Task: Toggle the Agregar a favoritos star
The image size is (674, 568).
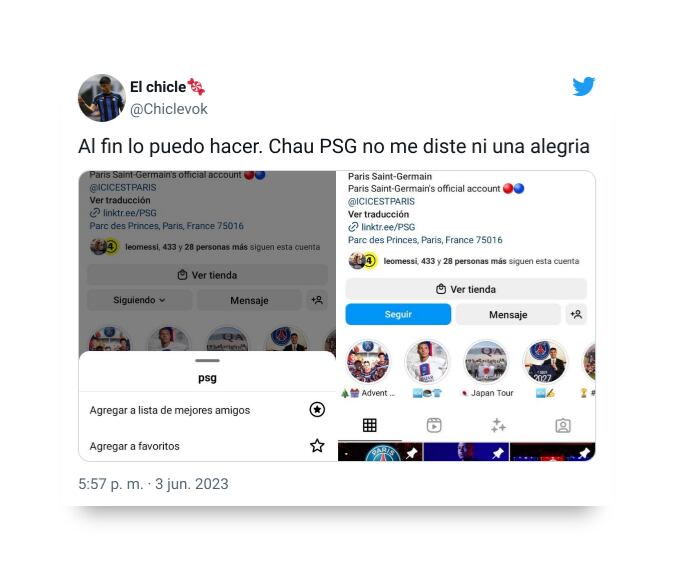Action: click(x=317, y=445)
